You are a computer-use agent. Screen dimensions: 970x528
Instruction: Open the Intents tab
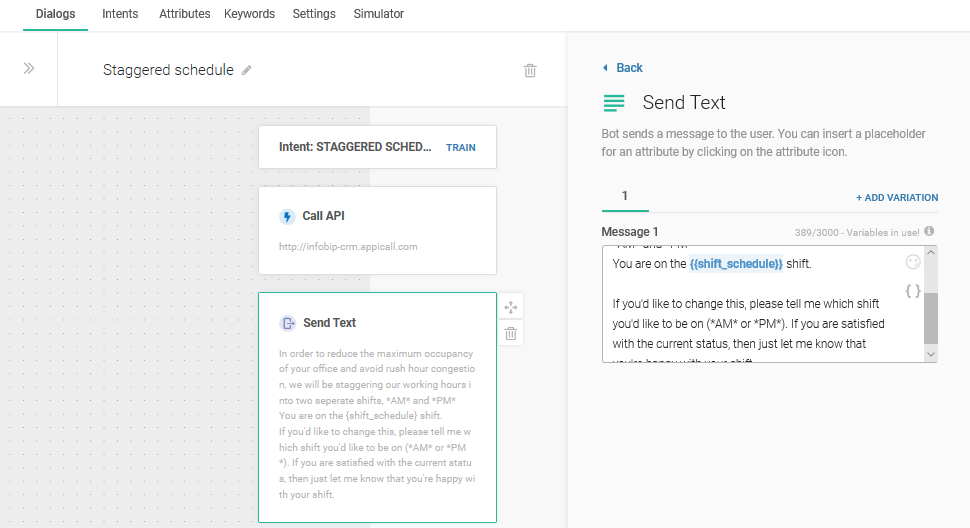[120, 14]
